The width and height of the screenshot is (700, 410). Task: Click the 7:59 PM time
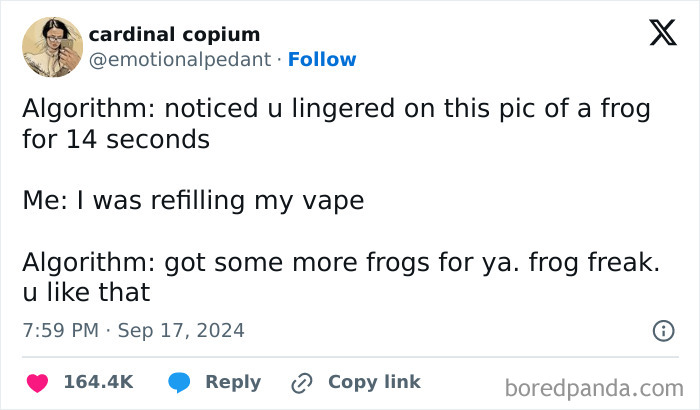point(59,330)
